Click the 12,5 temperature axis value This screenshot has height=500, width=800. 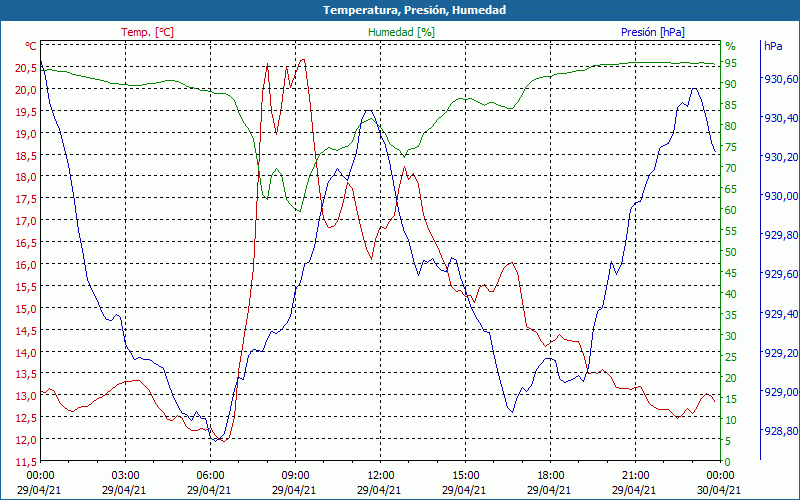(26, 418)
